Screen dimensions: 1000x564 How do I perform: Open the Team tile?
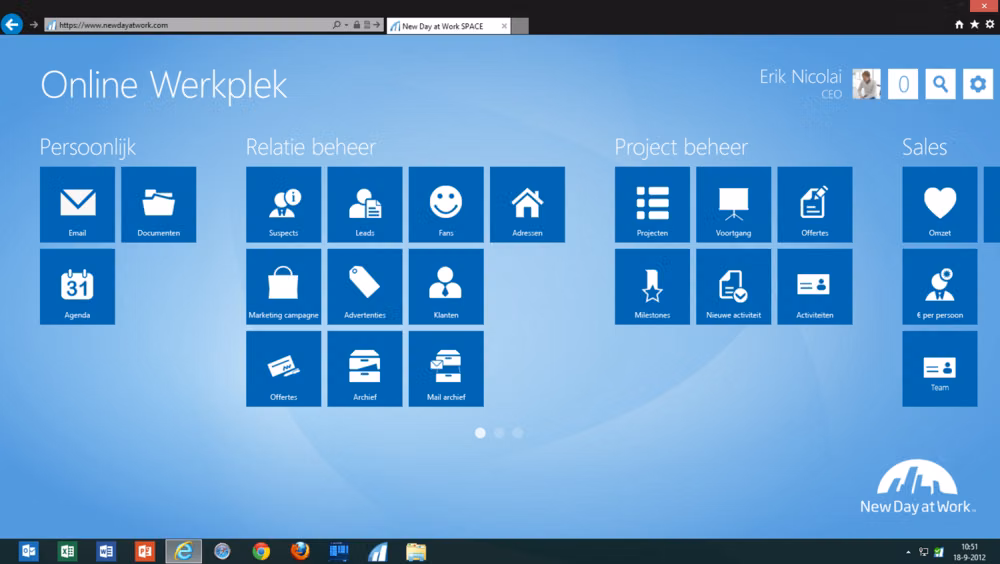tap(940, 369)
